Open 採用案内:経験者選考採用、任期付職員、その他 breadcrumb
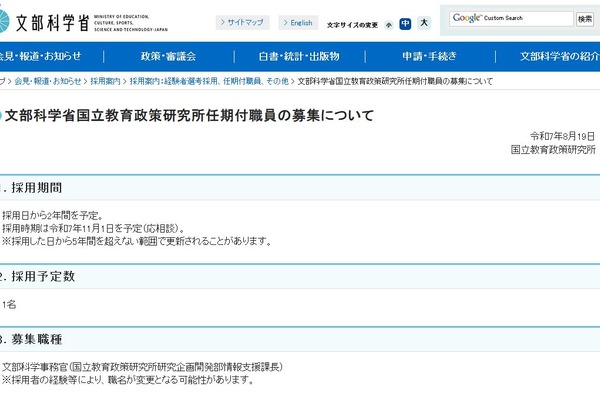This screenshot has height=400, width=600. [x=209, y=81]
